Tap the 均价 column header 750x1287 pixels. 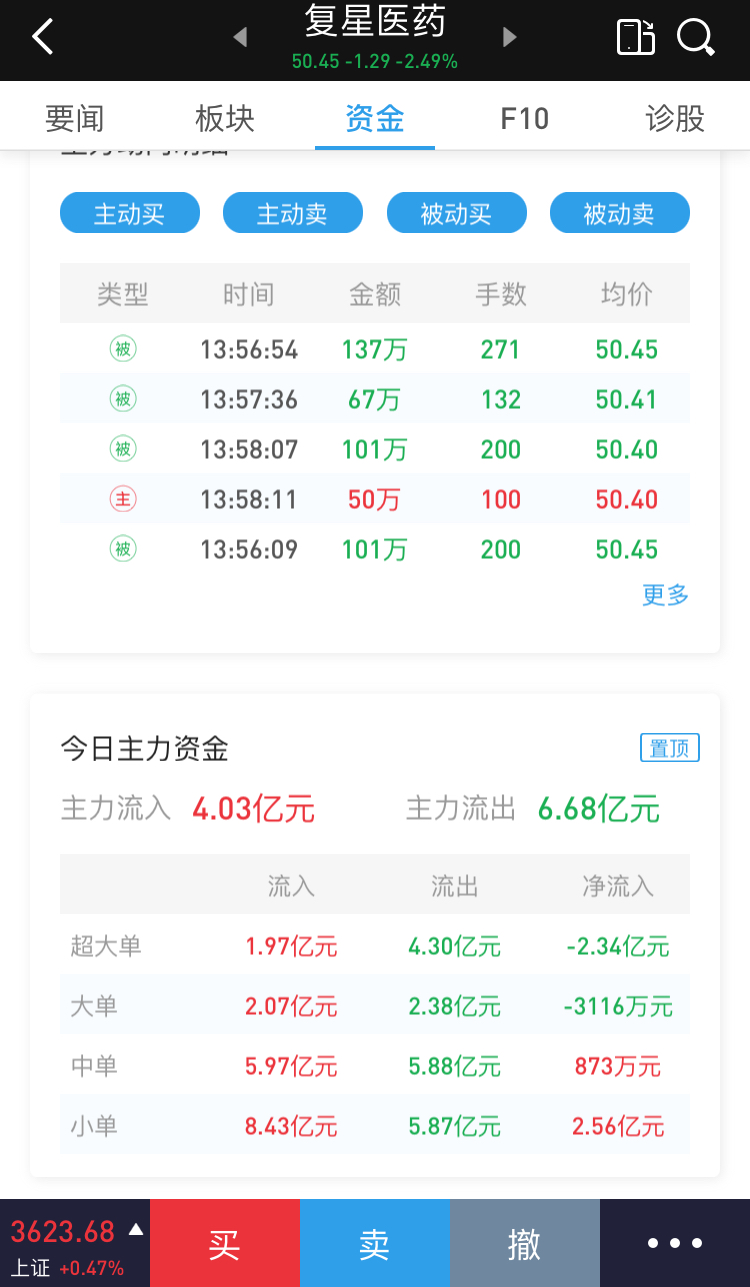pyautogui.click(x=627, y=294)
